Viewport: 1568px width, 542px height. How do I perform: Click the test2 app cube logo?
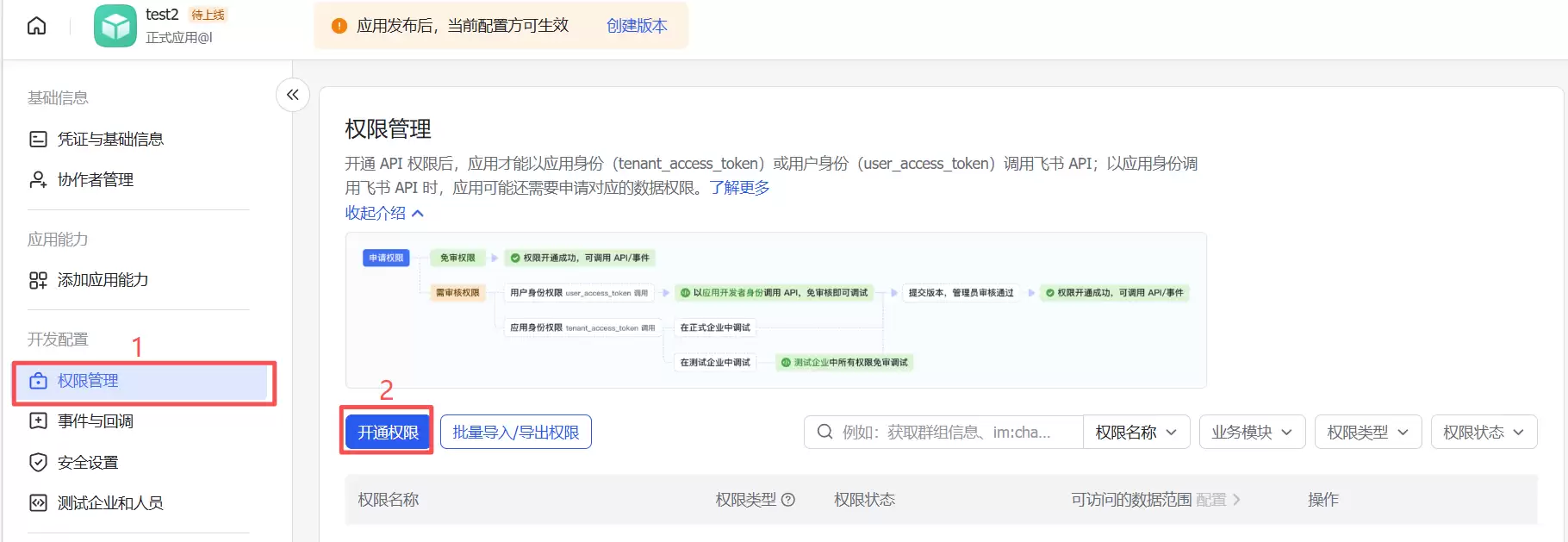click(x=115, y=26)
